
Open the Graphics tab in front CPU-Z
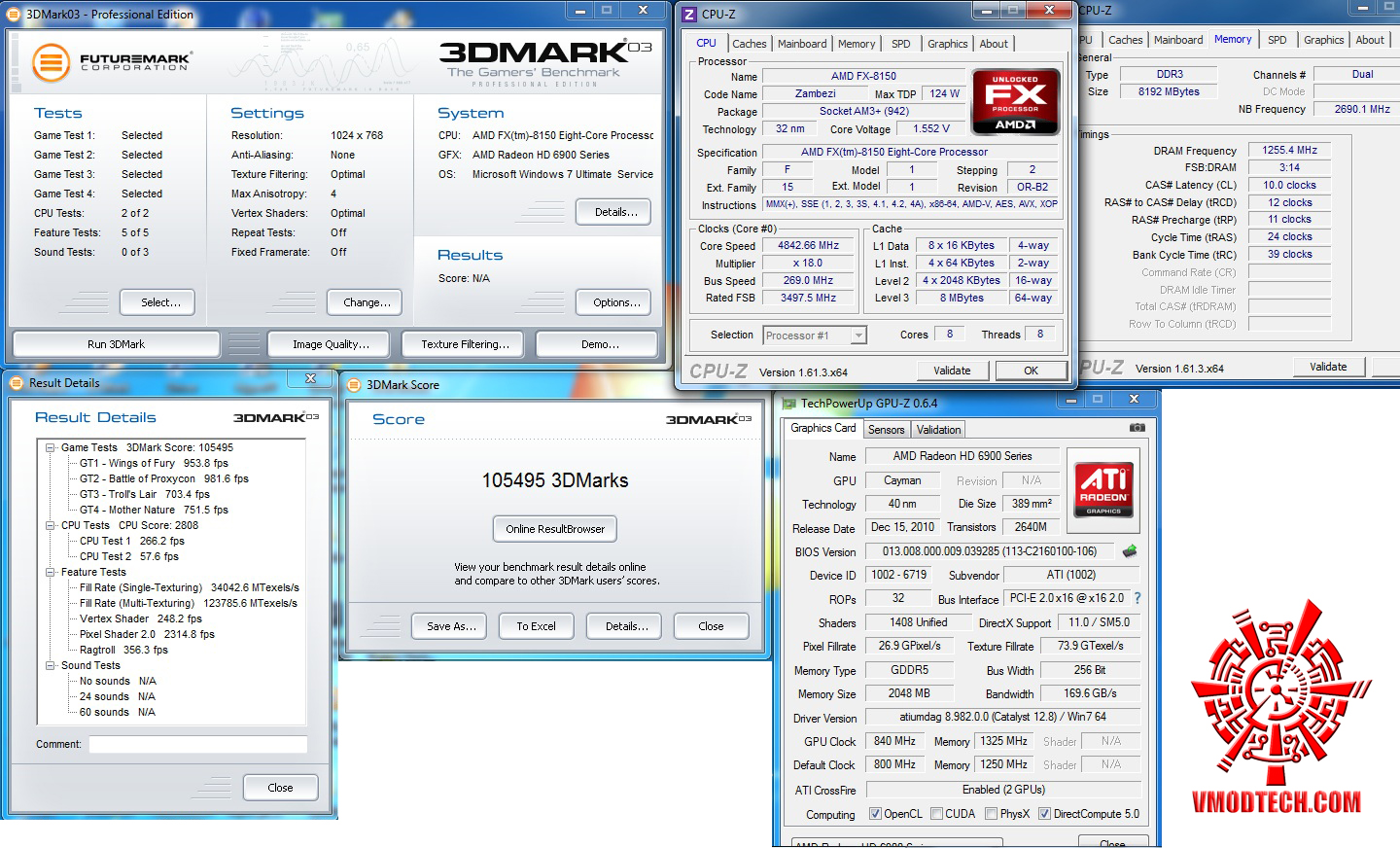(x=948, y=44)
